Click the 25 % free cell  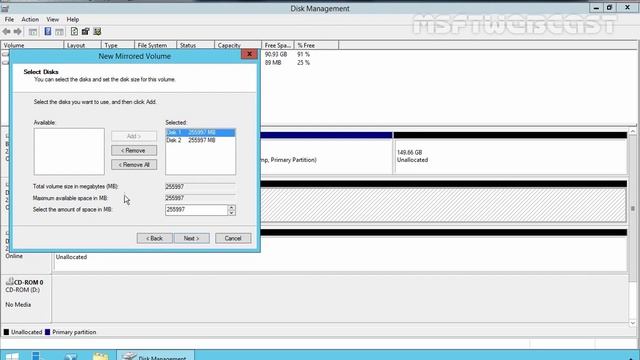click(x=303, y=63)
